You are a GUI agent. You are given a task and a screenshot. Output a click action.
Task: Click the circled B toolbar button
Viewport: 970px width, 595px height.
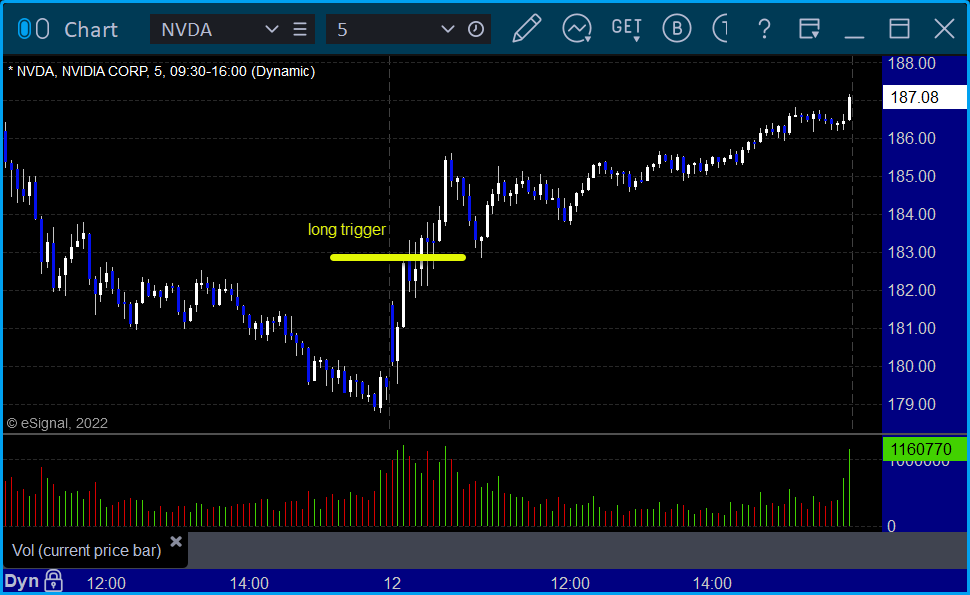pos(676,28)
